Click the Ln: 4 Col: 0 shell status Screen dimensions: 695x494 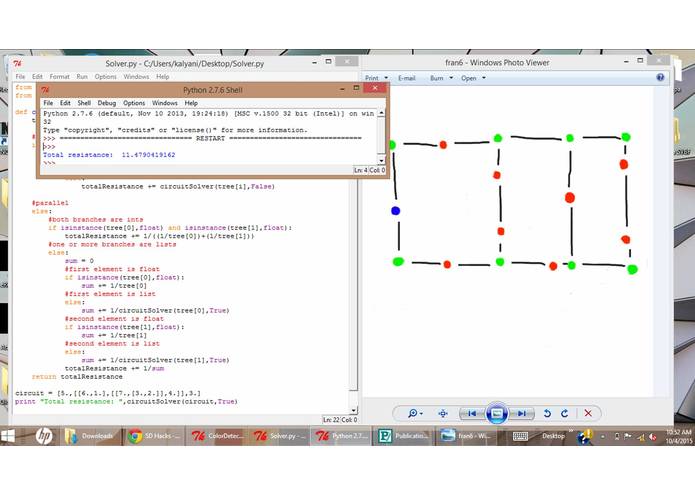point(369,170)
